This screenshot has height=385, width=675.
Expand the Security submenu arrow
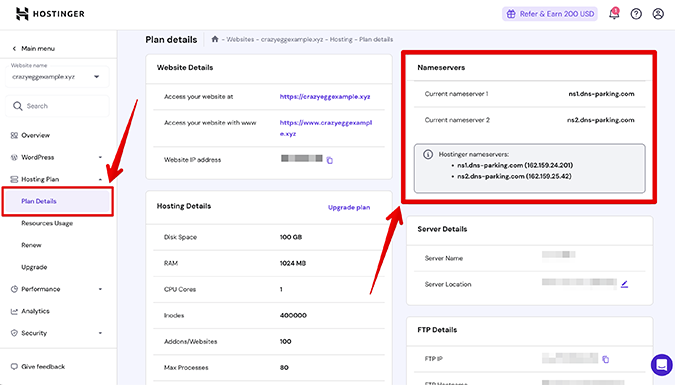tap(100, 333)
